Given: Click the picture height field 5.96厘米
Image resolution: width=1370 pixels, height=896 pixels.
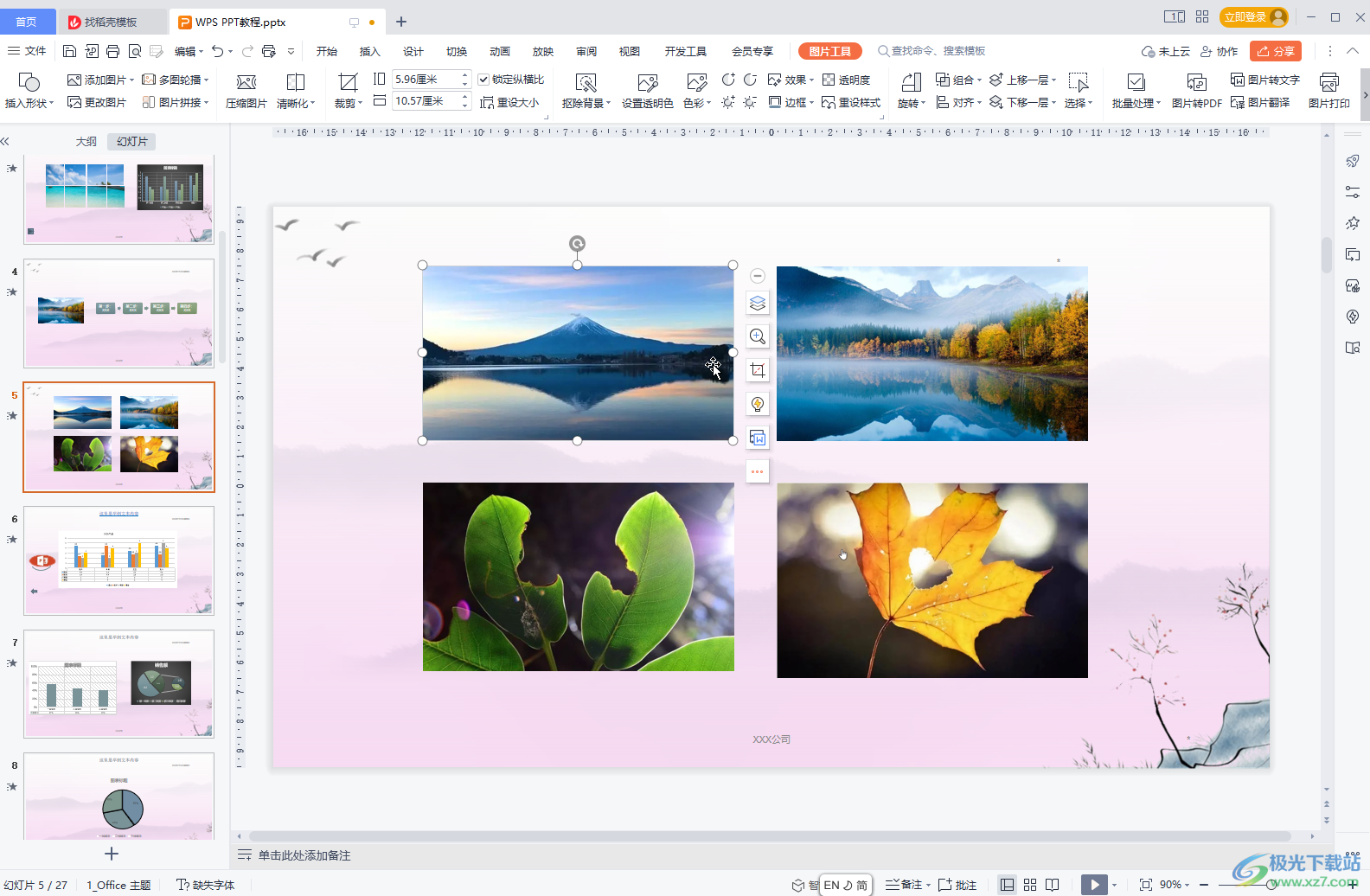Looking at the screenshot, I should [x=425, y=79].
